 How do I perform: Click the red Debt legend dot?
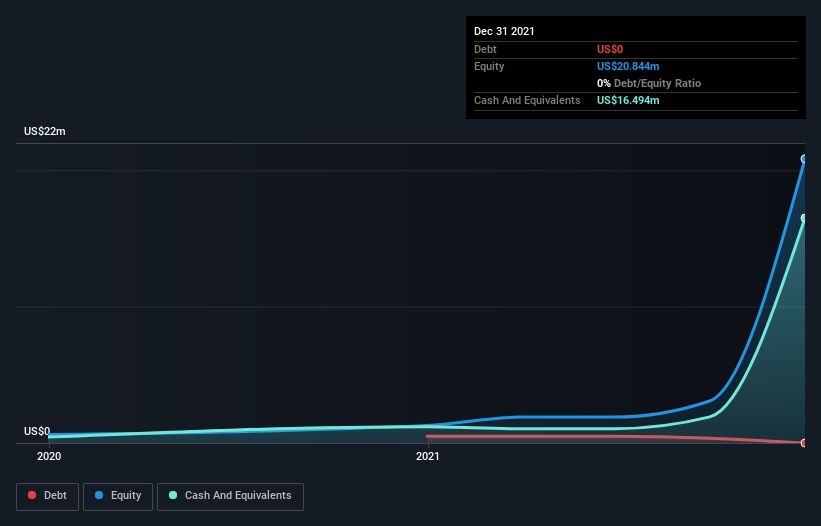point(32,495)
